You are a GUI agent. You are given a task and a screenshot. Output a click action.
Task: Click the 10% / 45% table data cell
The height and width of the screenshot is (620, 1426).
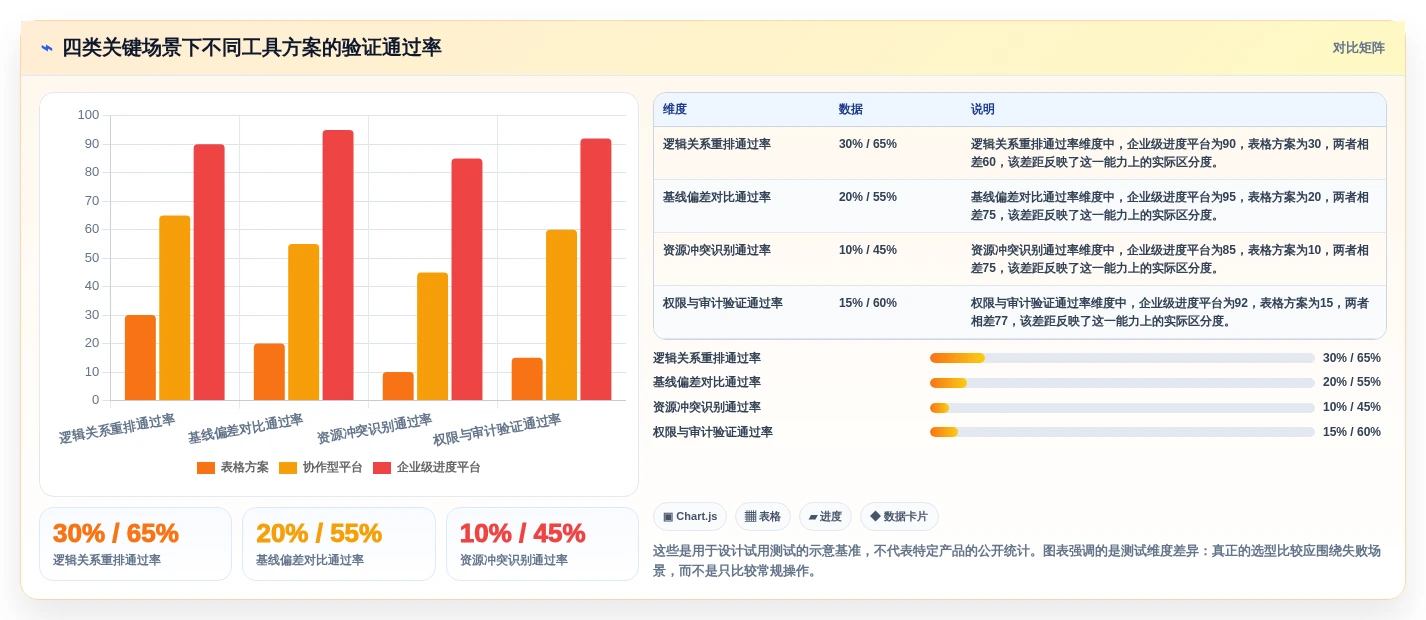(x=868, y=250)
